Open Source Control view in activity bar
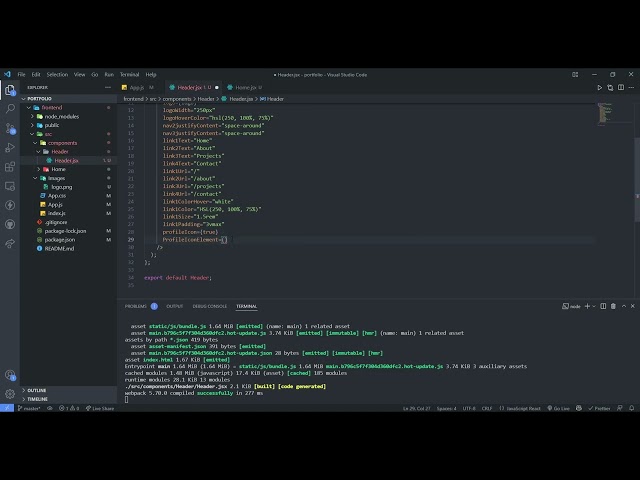This screenshot has width=640, height=480. 10,129
